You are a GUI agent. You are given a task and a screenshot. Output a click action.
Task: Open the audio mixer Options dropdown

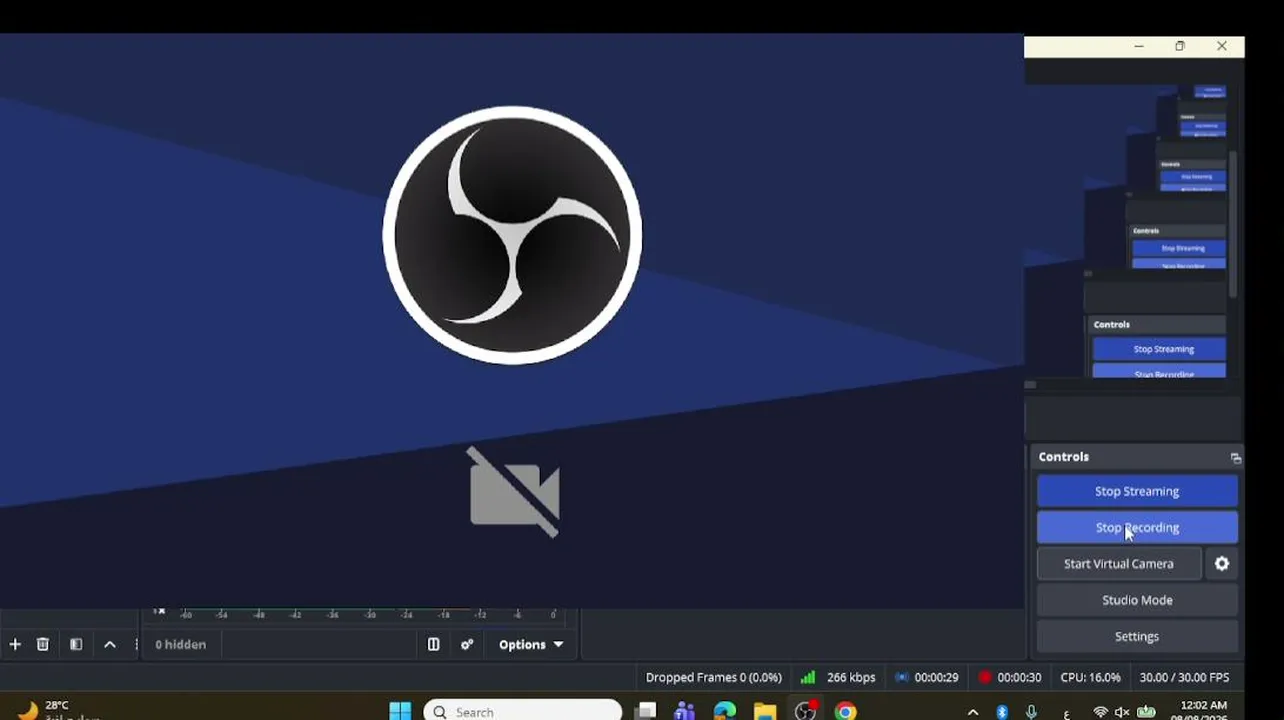pyautogui.click(x=531, y=645)
